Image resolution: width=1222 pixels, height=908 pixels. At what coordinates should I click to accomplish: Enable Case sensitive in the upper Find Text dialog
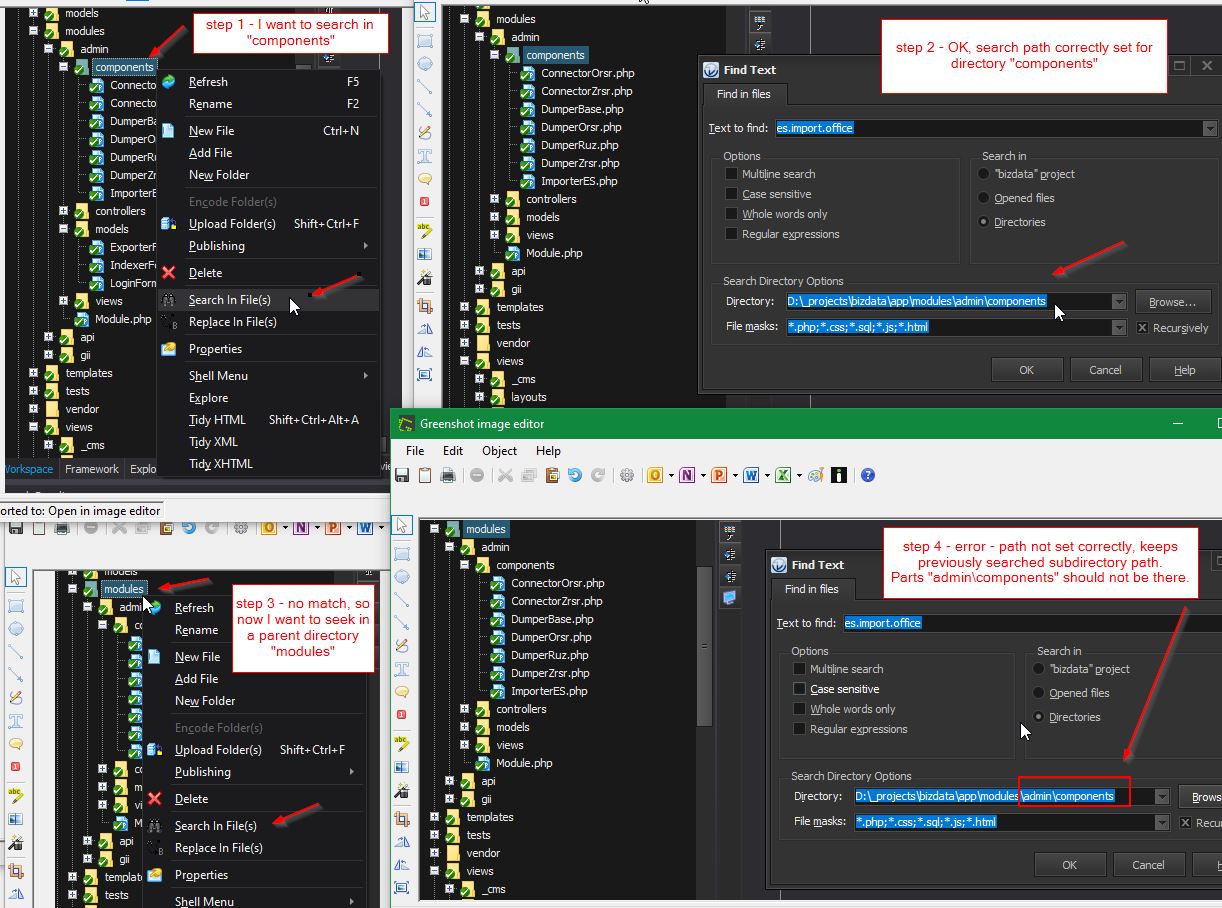(732, 194)
